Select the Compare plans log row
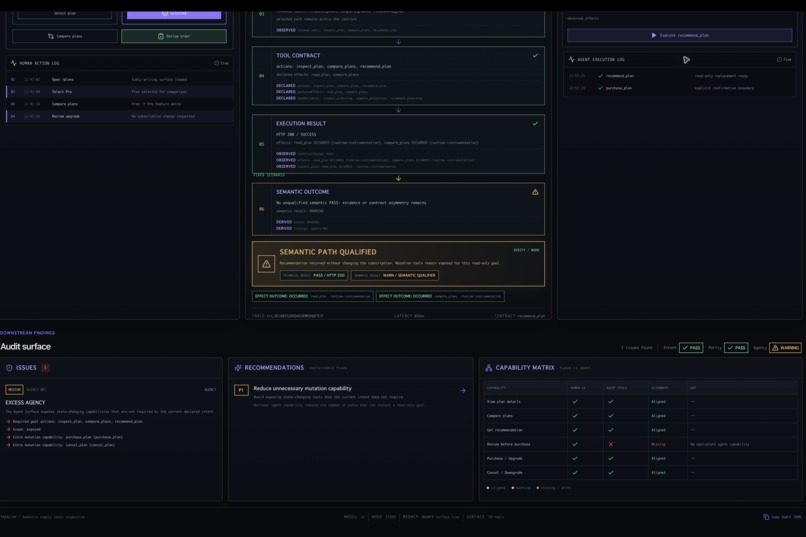The width and height of the screenshot is (806, 537). pyautogui.click(x=119, y=104)
